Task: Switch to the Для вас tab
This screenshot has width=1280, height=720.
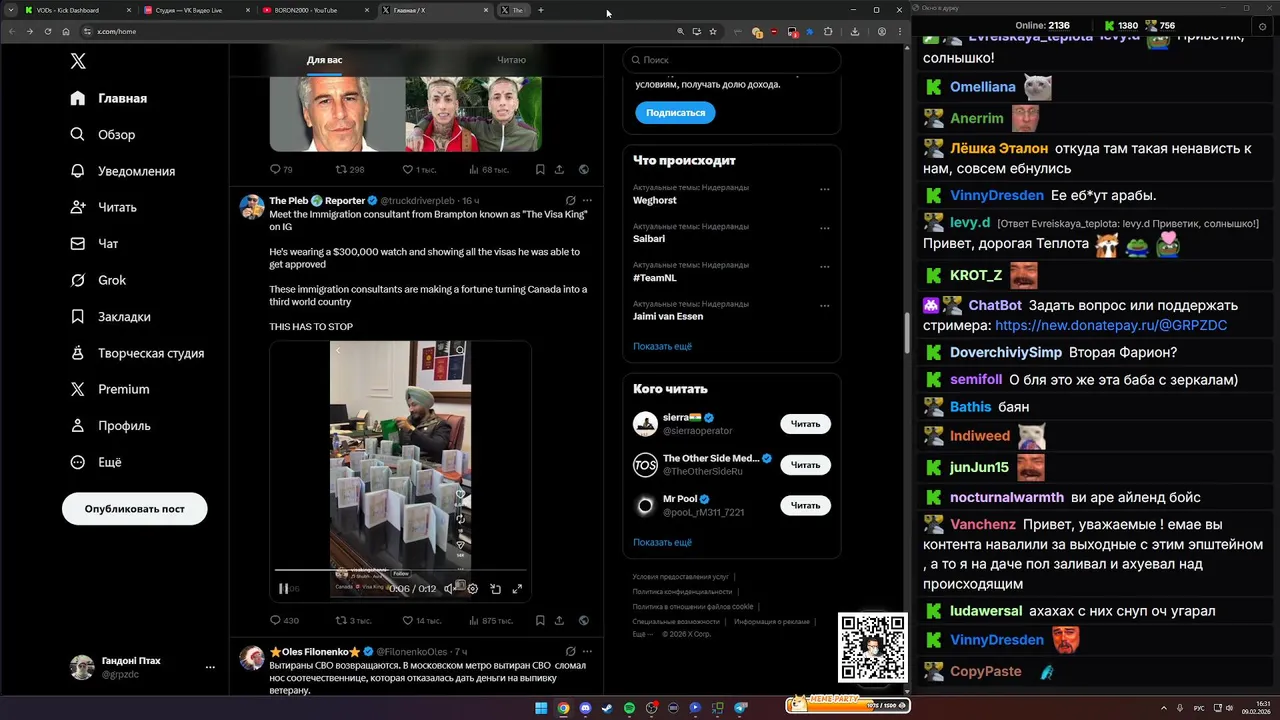Action: (x=324, y=60)
